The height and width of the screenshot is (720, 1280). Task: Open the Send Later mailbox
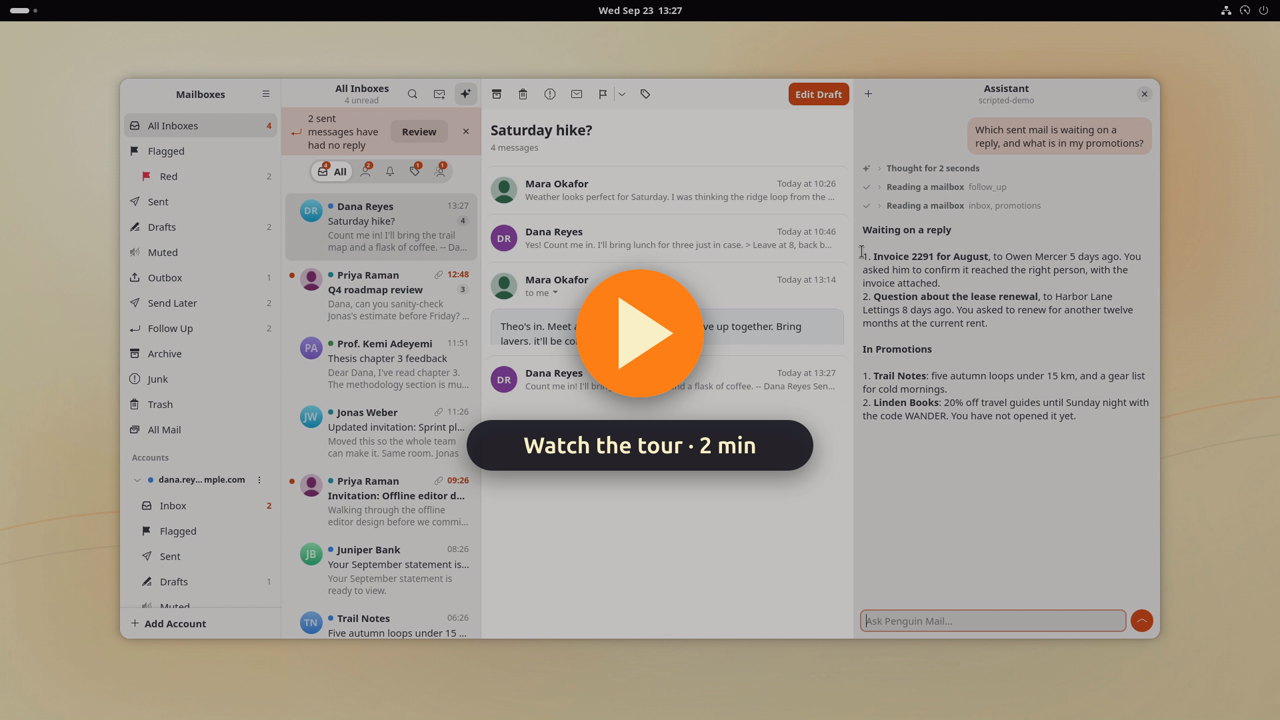(x=201, y=303)
